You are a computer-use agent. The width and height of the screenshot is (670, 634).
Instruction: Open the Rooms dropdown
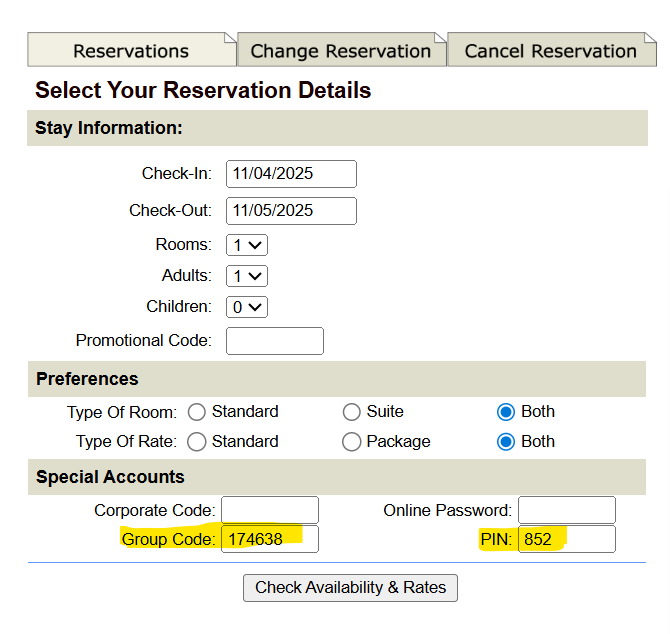click(247, 245)
